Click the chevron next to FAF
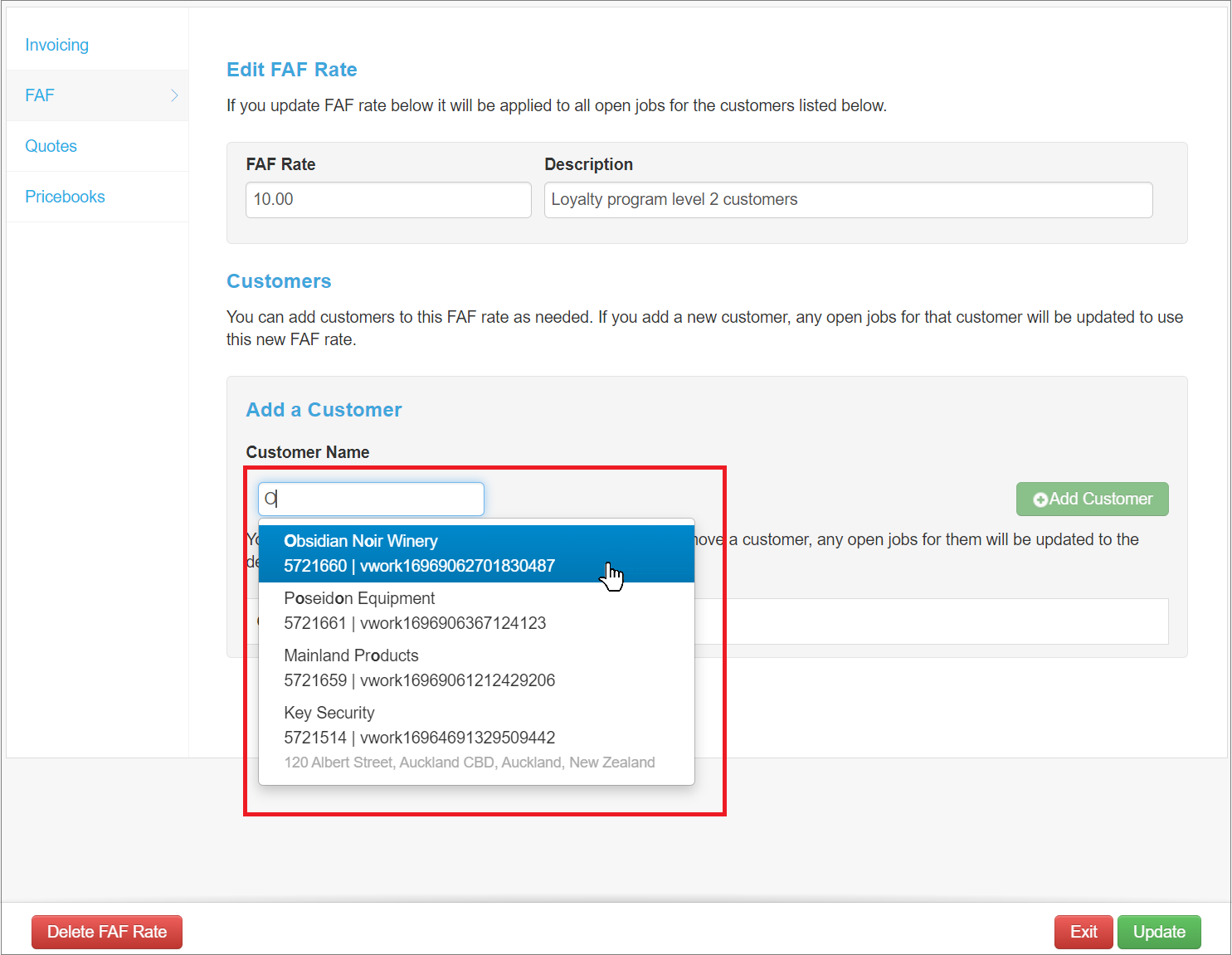Image resolution: width=1232 pixels, height=955 pixels. tap(174, 95)
